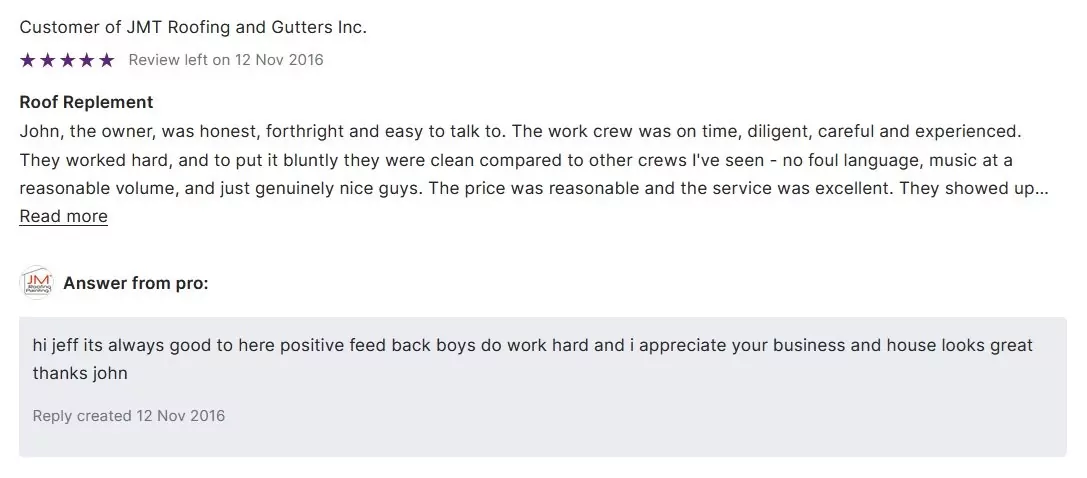This screenshot has width=1087, height=478.
Task: Click the Review left on 12 Nov 2016 date
Action: 226,60
